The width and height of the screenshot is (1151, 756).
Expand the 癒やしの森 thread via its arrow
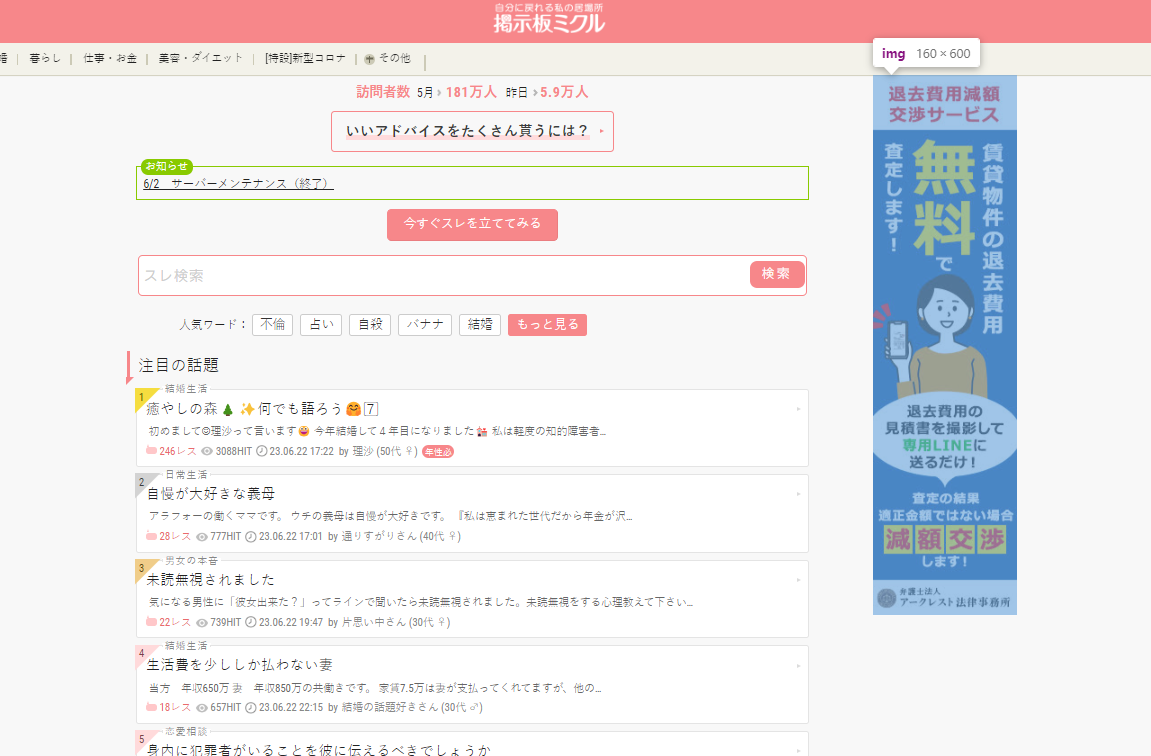[x=797, y=409]
